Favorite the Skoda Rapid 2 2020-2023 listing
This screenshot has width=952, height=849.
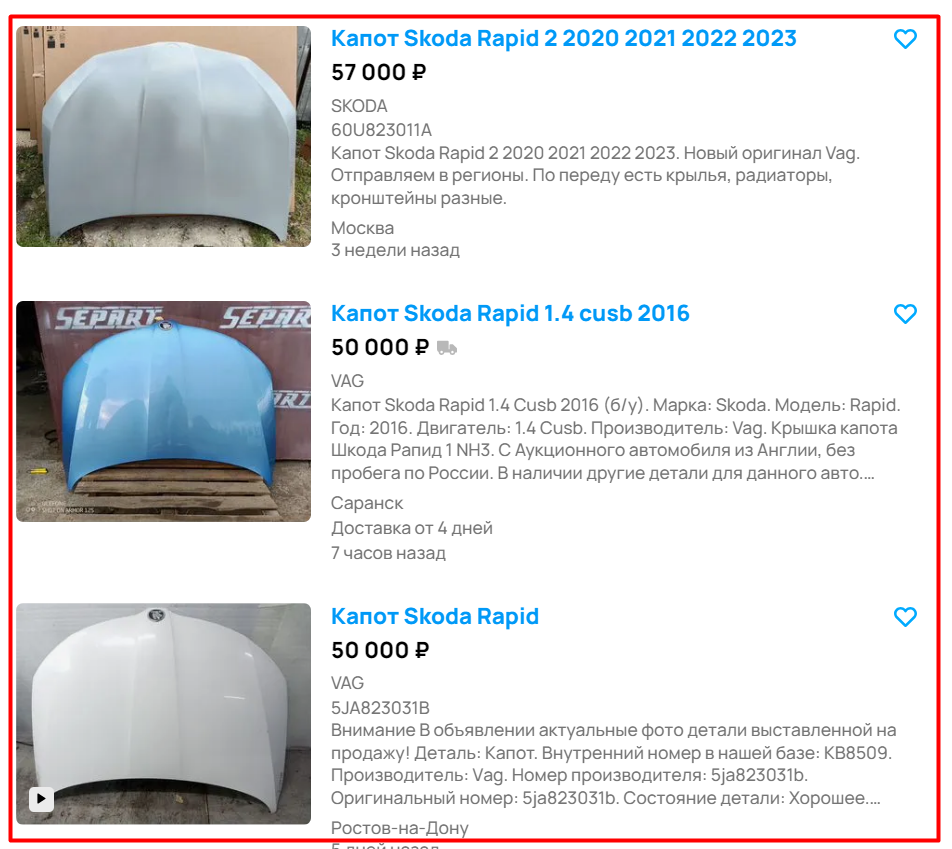click(x=905, y=39)
